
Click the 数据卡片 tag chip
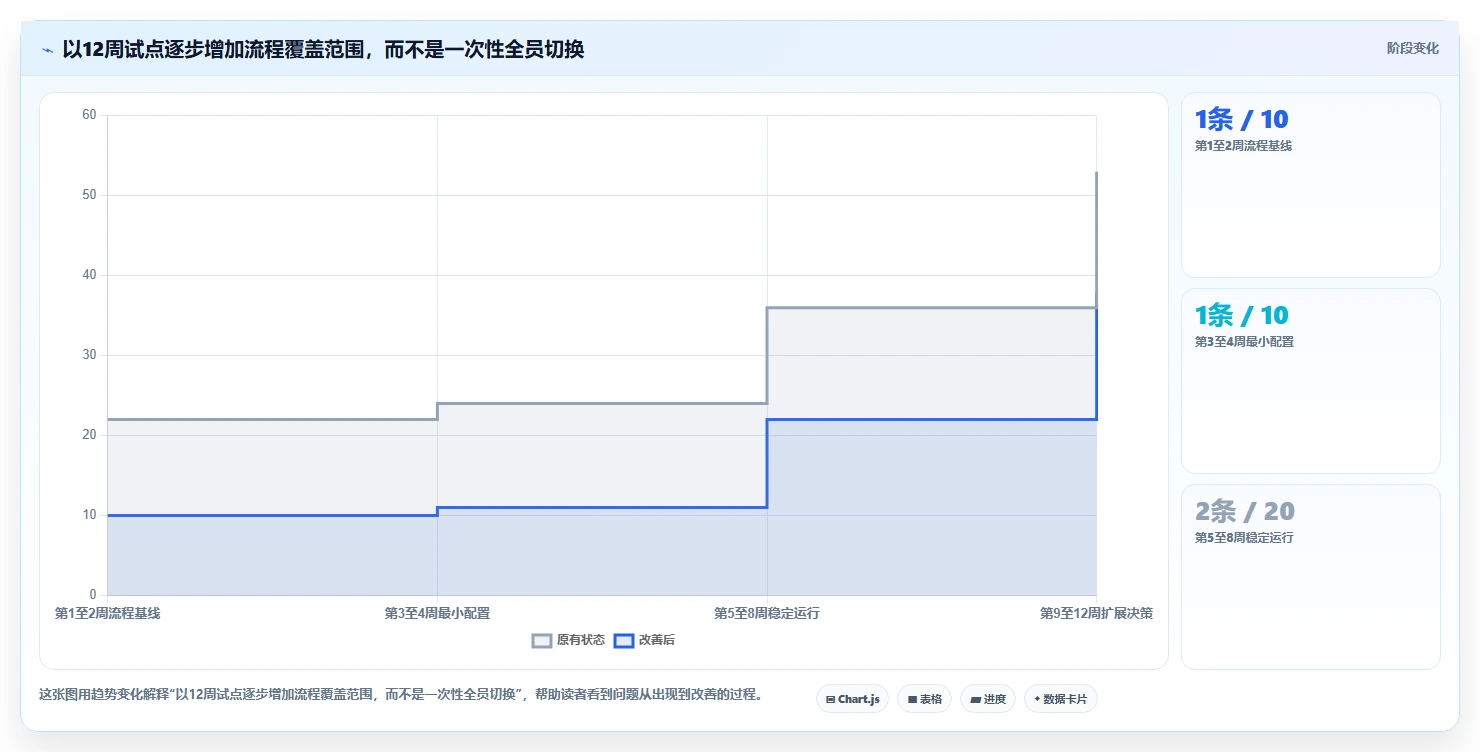click(x=1061, y=699)
